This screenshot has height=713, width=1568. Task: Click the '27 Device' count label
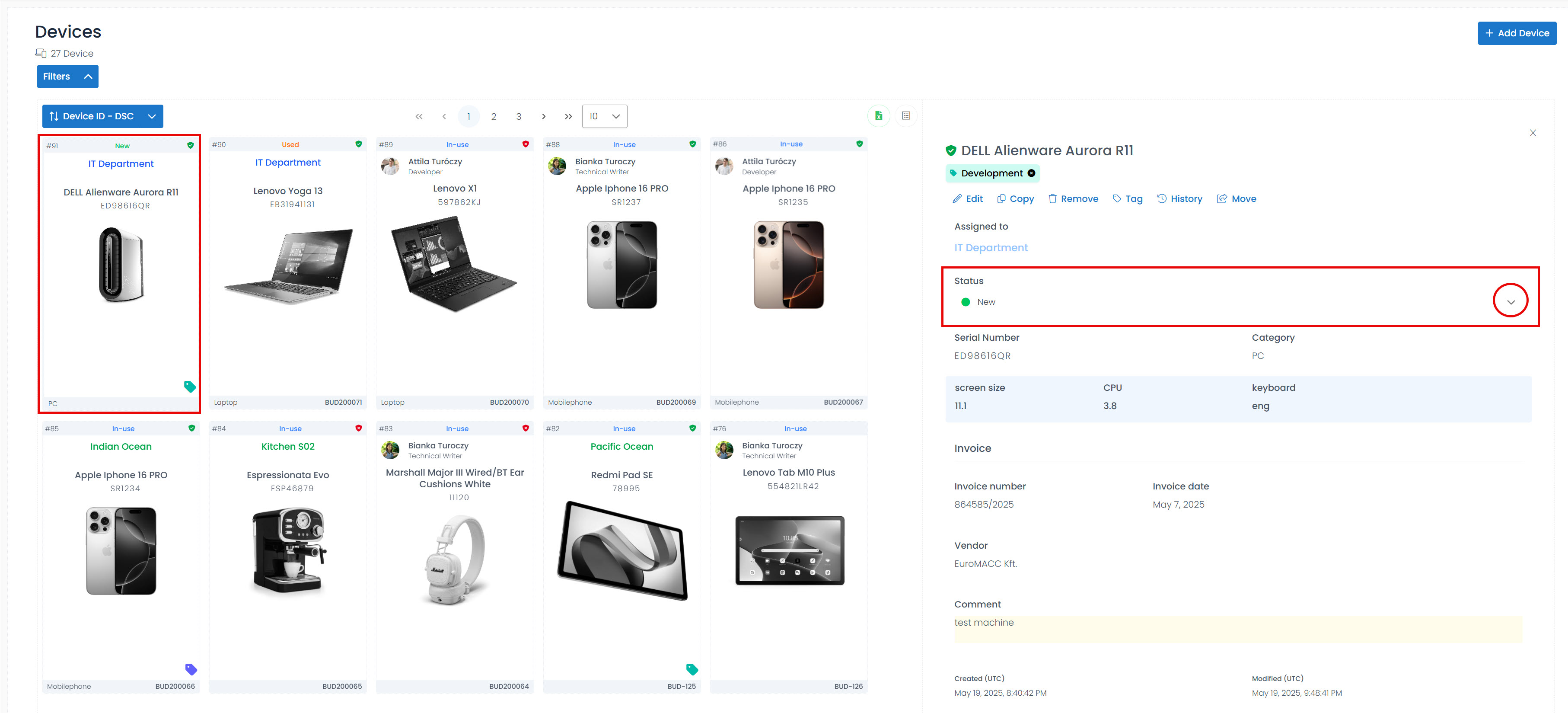coord(72,54)
